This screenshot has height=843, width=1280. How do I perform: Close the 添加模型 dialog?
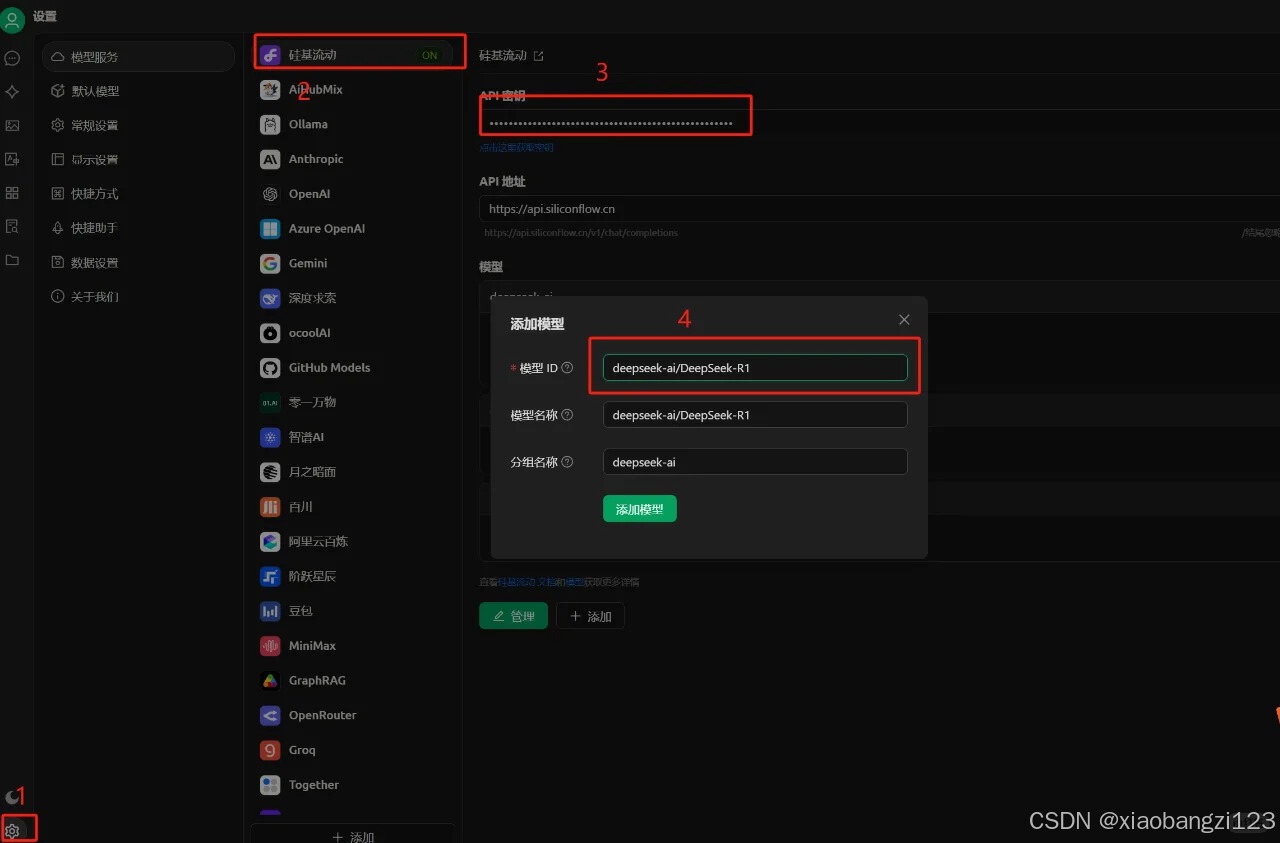(x=904, y=320)
